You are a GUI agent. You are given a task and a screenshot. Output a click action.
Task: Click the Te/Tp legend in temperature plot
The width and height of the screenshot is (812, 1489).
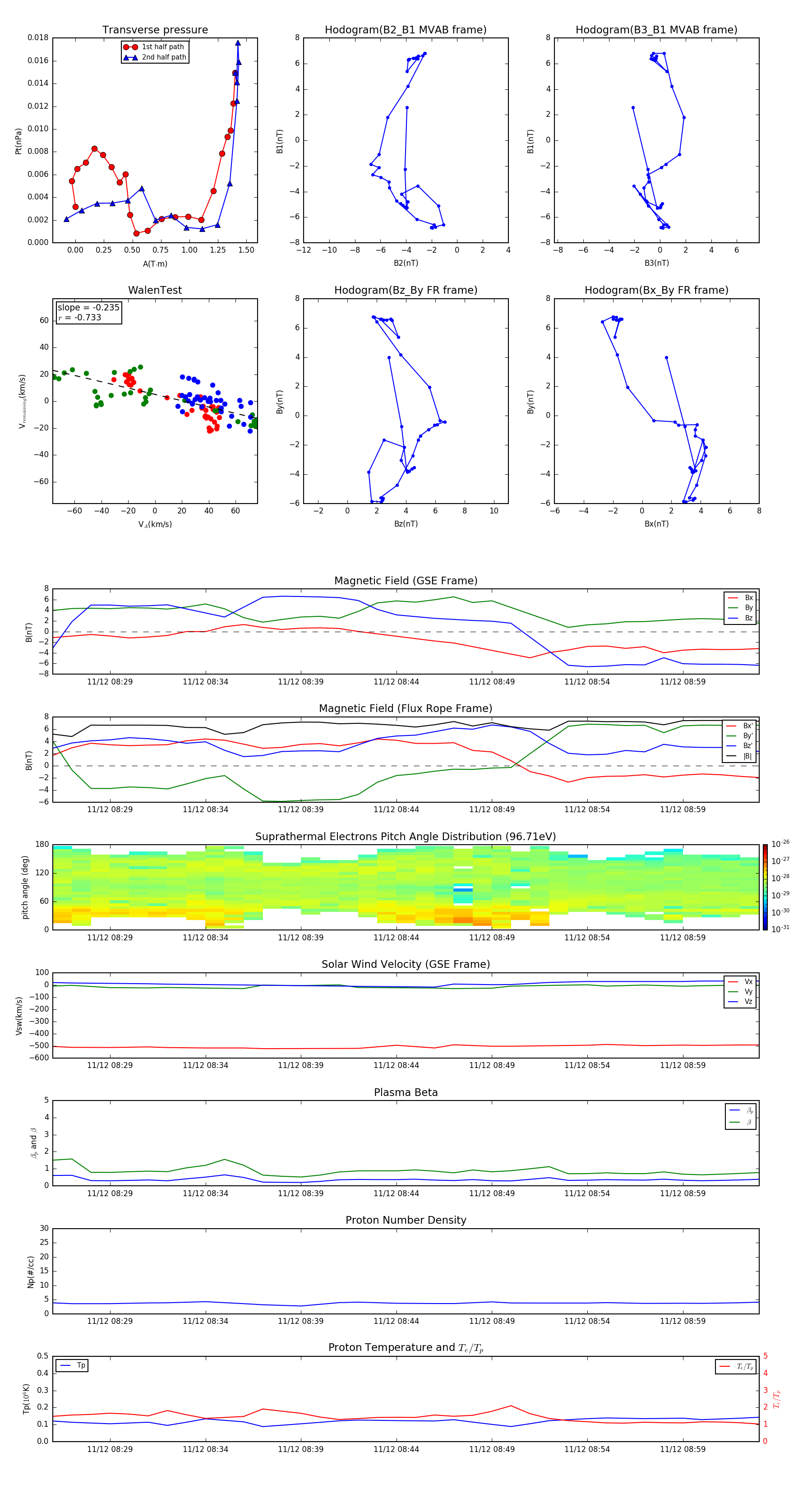click(x=736, y=1366)
